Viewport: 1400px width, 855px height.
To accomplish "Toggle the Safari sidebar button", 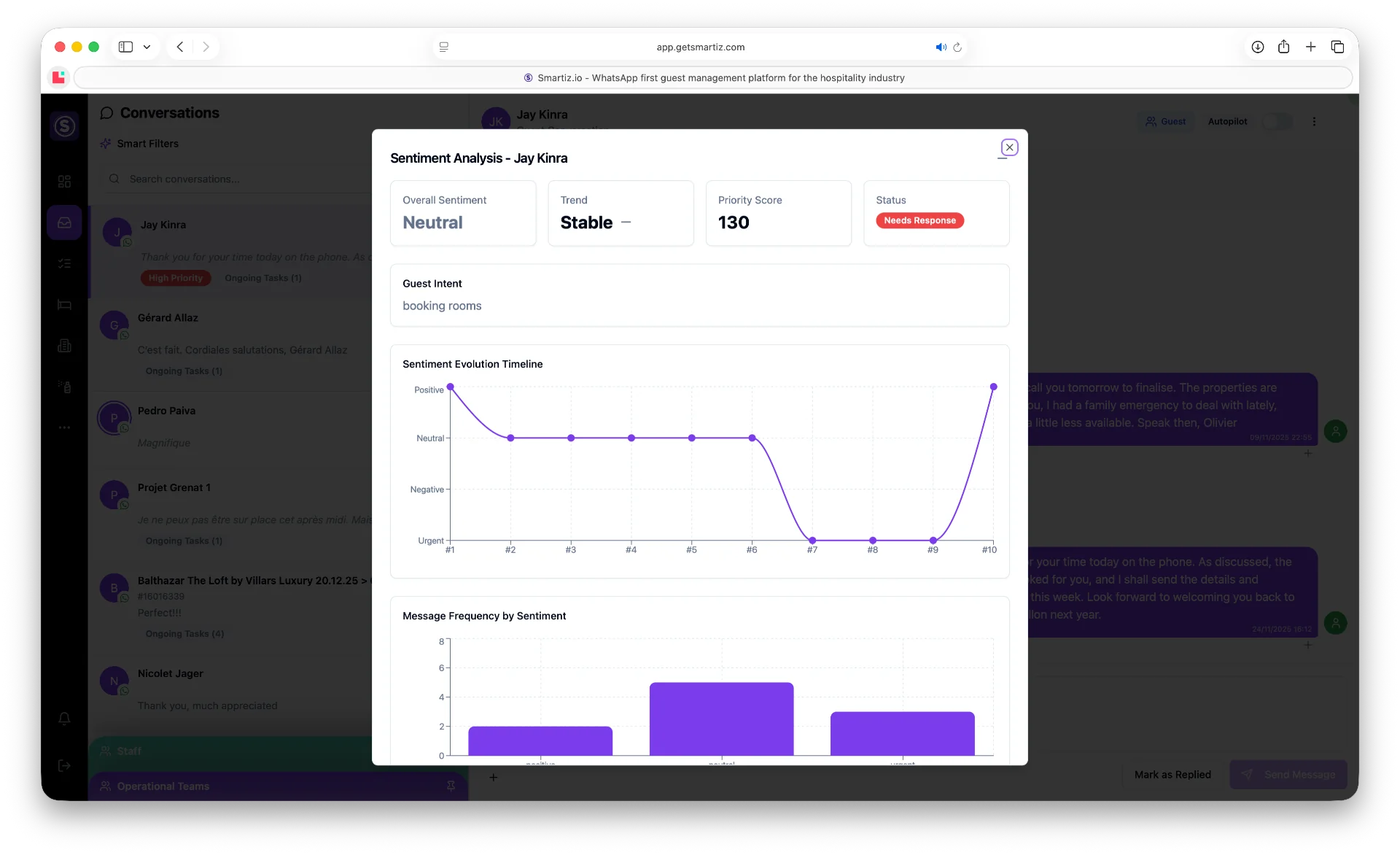I will [x=125, y=47].
